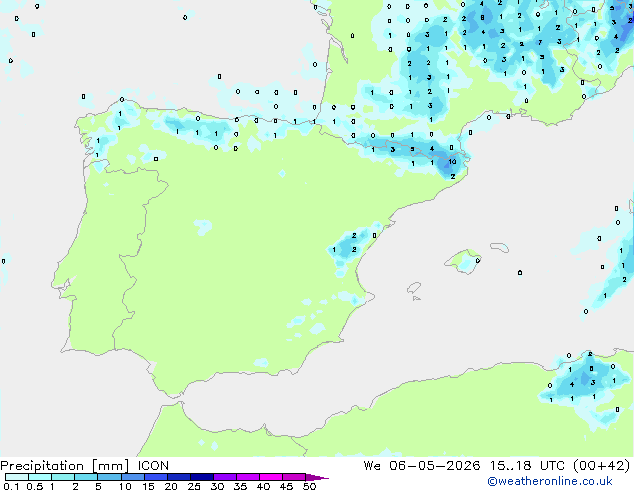Click the '0.1' legend scale label

[11, 486]
